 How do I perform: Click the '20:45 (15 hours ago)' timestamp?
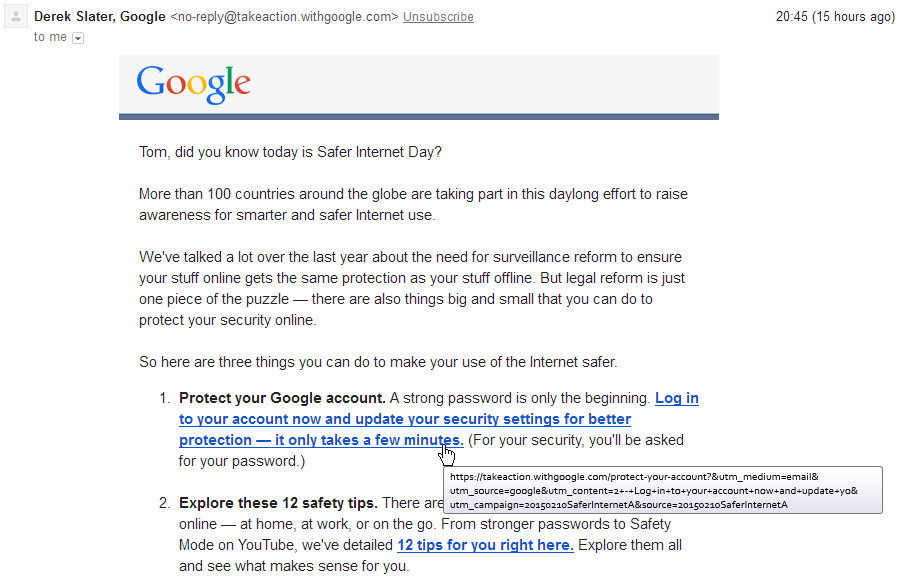(x=835, y=16)
